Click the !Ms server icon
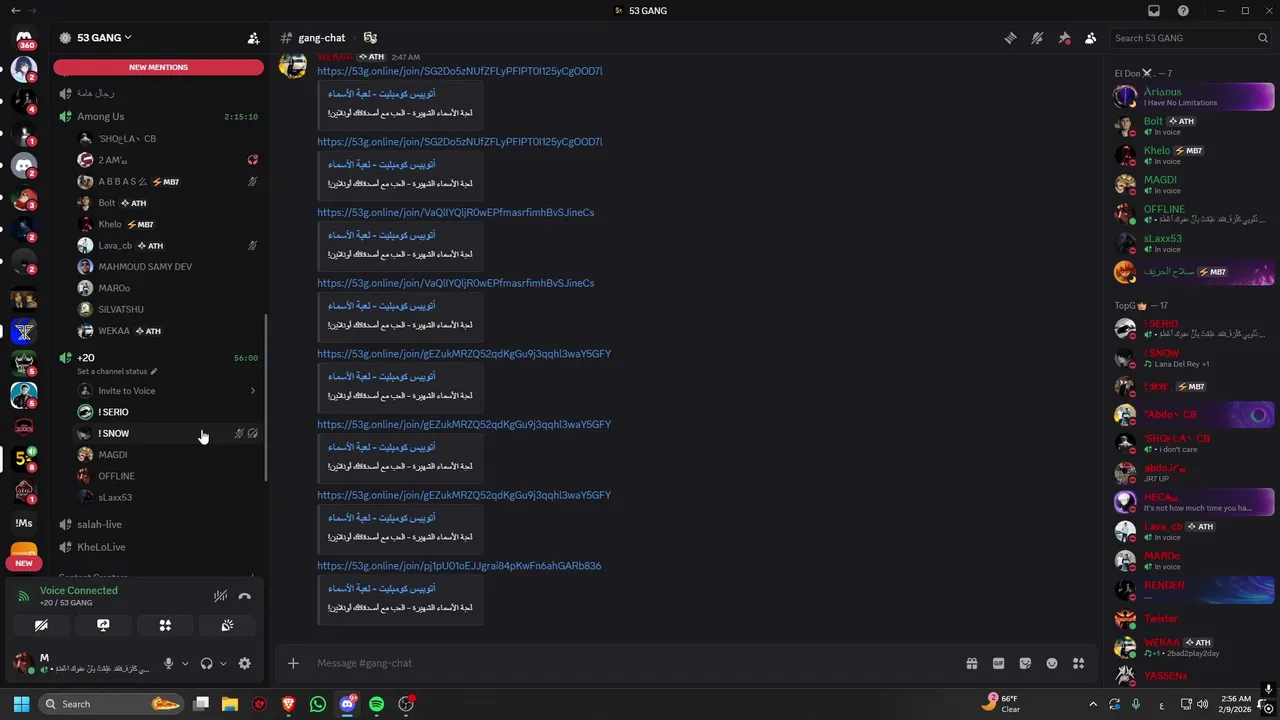The image size is (1280, 720). tap(24, 523)
